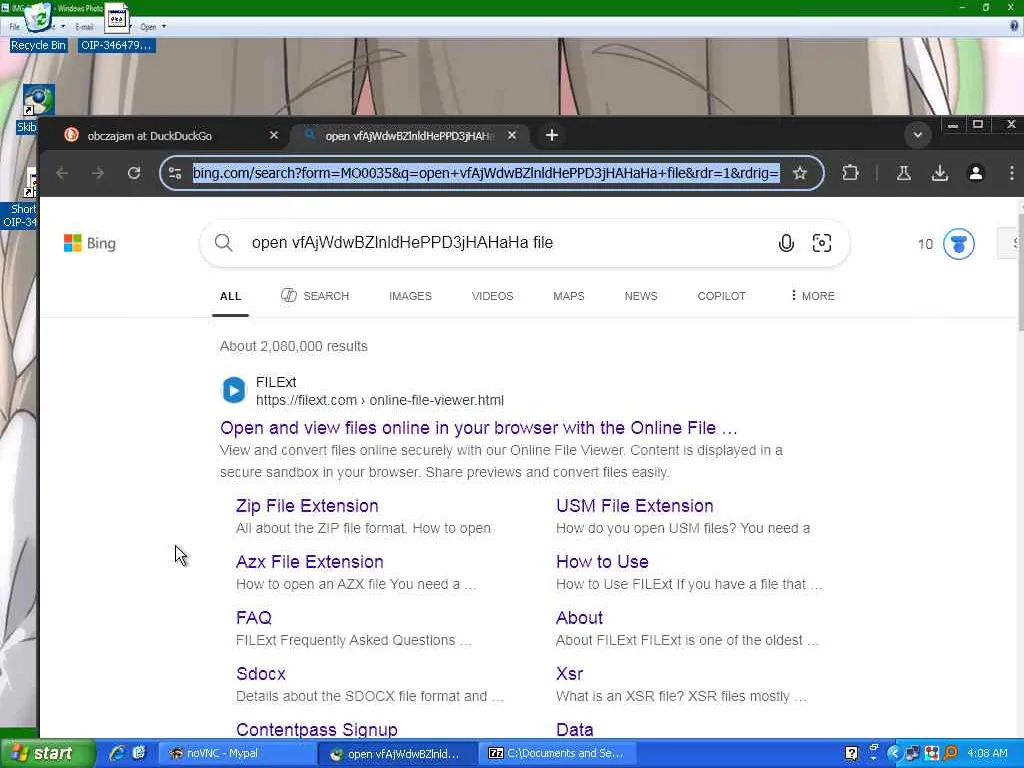The width and height of the screenshot is (1024, 768).
Task: Switch to the NEWS tab
Action: [641, 296]
